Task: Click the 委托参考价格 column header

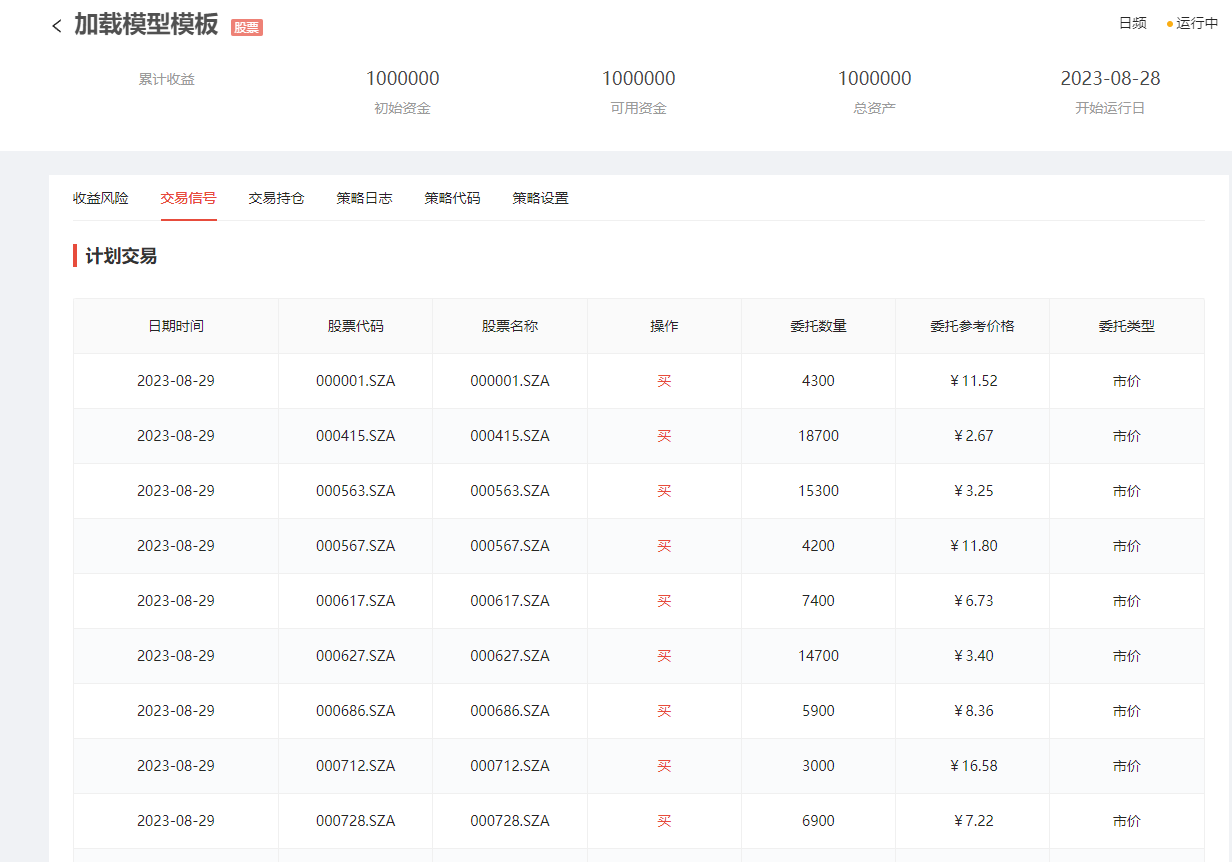Action: tap(972, 326)
